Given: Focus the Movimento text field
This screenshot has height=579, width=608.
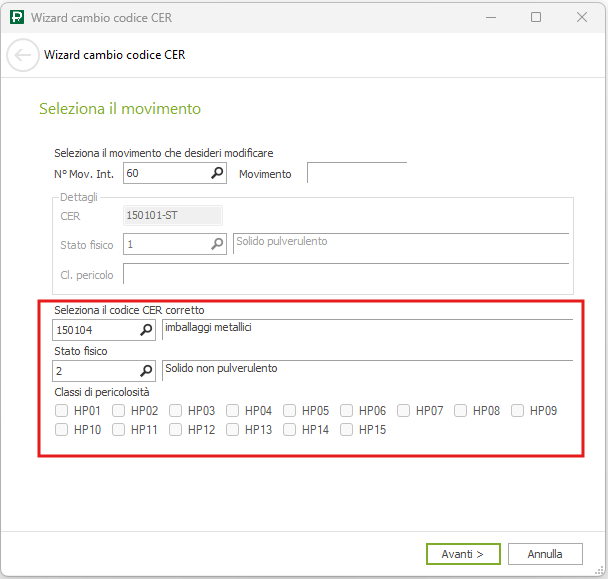Looking at the screenshot, I should tap(356, 174).
